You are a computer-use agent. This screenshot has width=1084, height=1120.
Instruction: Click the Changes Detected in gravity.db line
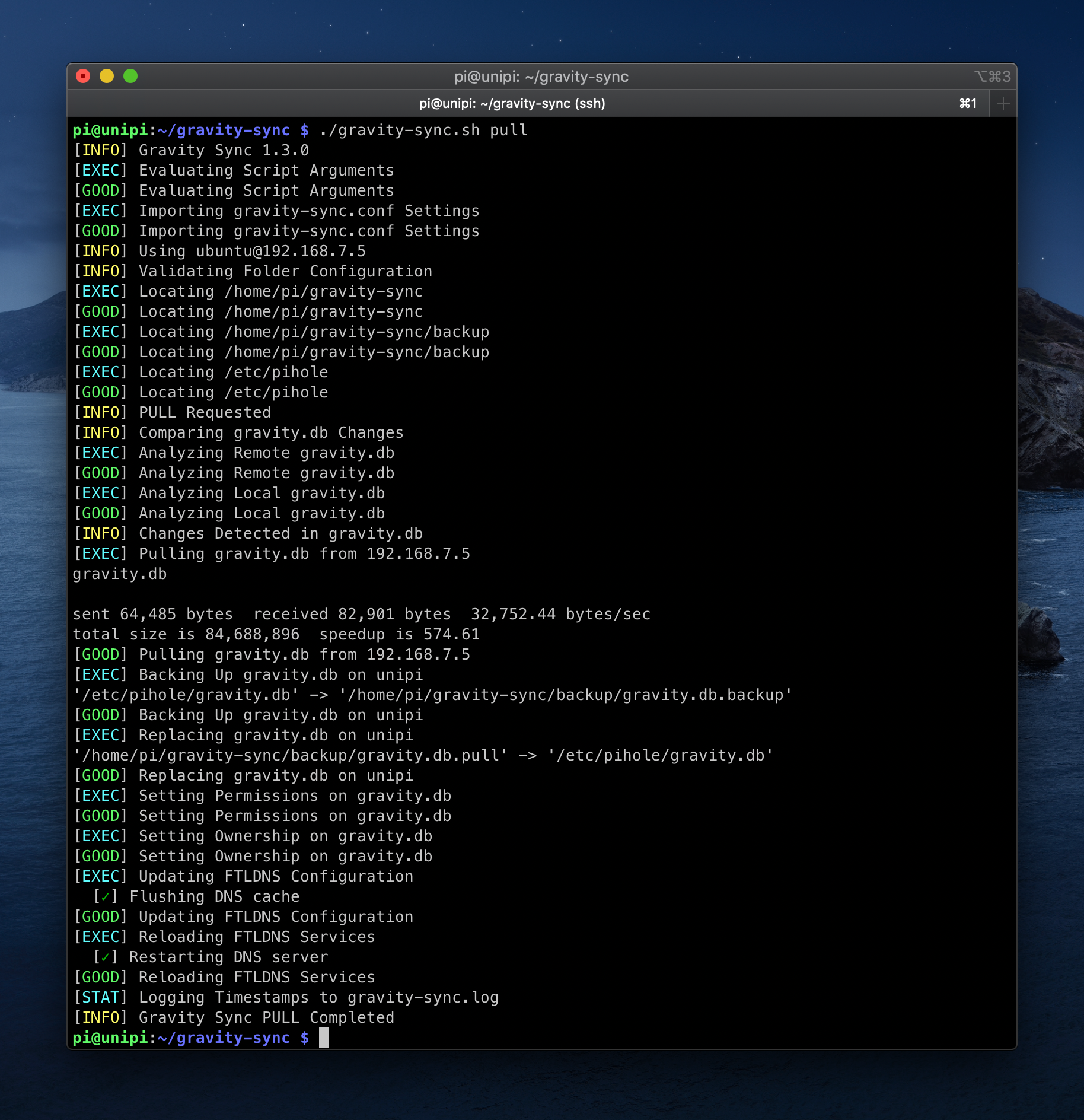click(x=248, y=534)
